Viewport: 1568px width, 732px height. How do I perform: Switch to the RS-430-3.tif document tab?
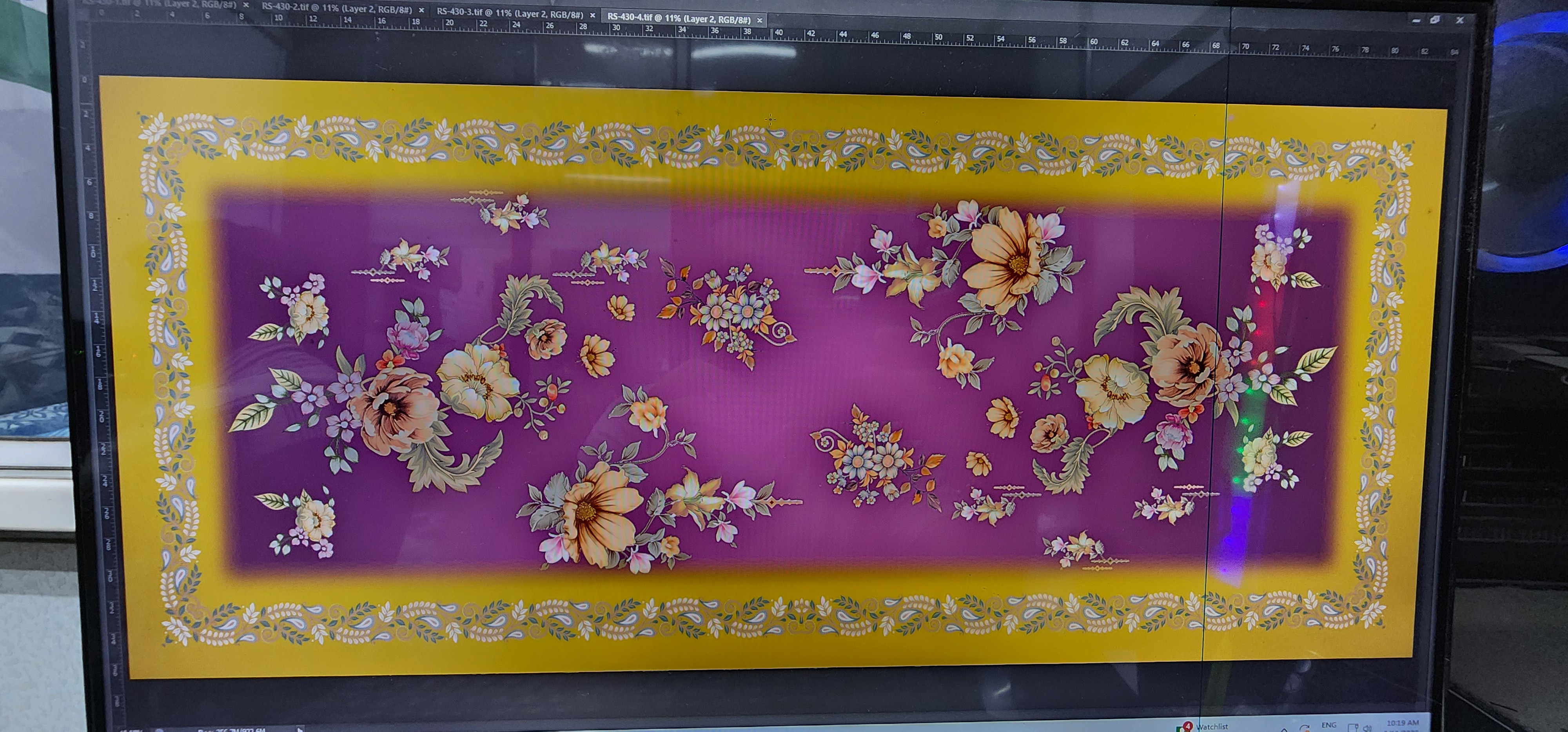(x=510, y=14)
